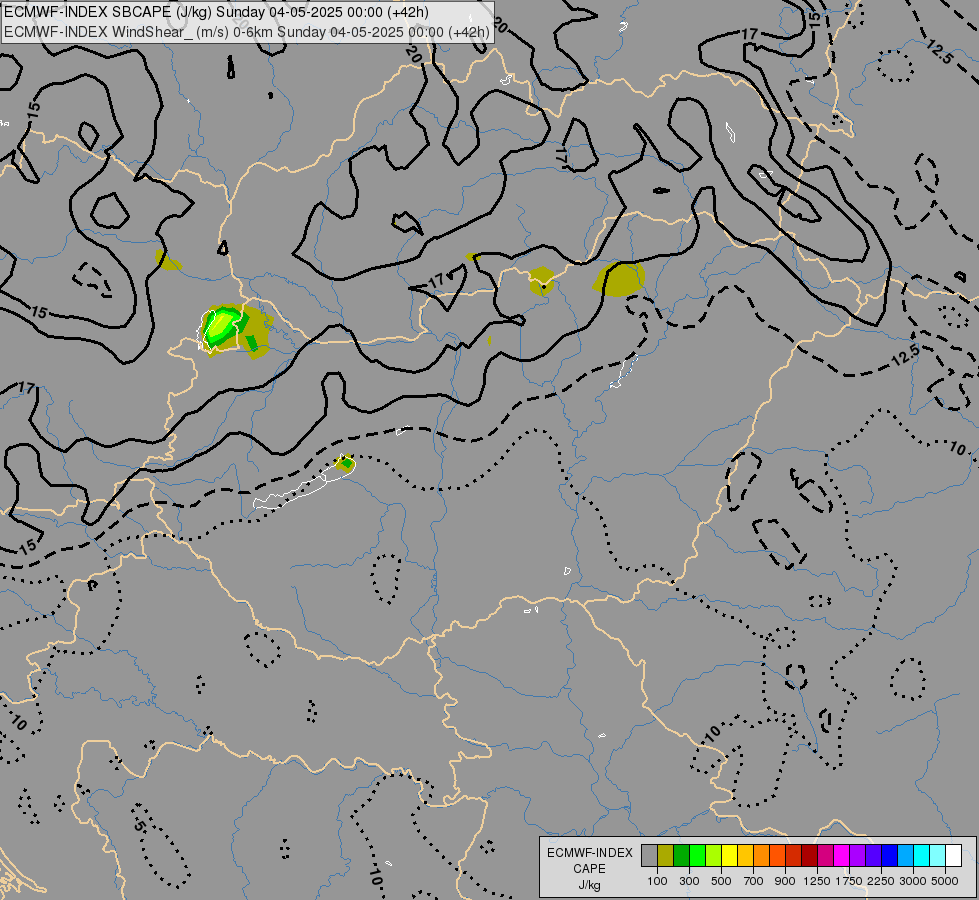Click the olive swatch in CAPE legend
979x900 pixels.
tap(666, 855)
